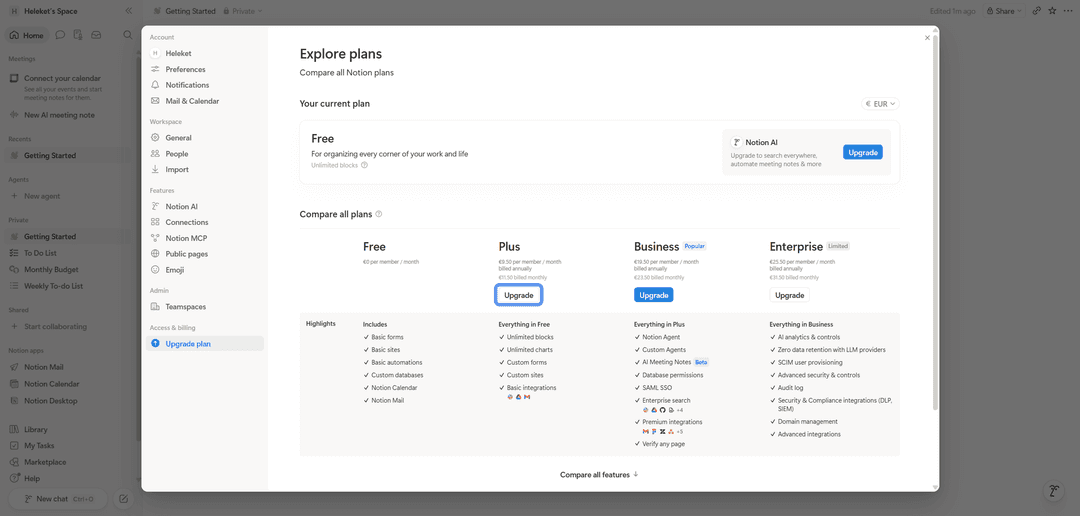Screen dimensions: 1080x516
Task: Open the EUR currency dropdown
Action: pos(880,104)
